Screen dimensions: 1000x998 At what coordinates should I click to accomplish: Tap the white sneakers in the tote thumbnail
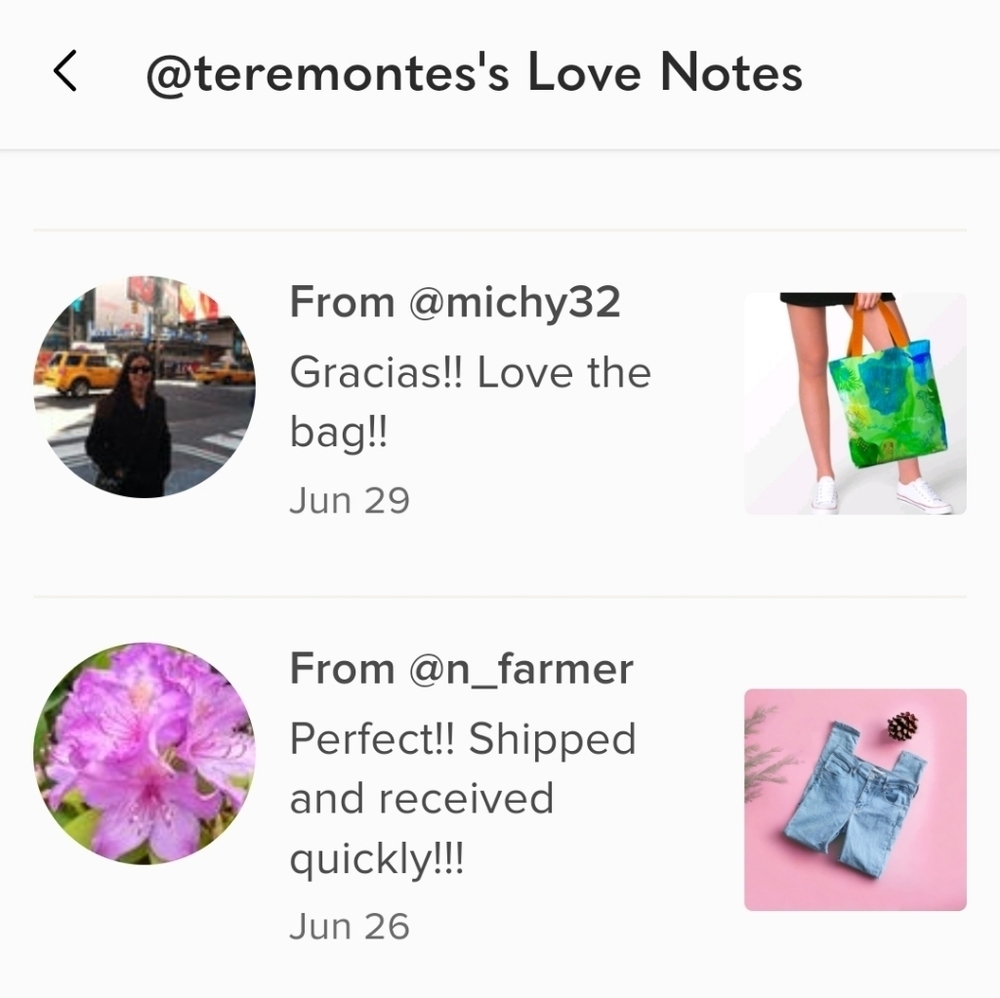click(882, 494)
